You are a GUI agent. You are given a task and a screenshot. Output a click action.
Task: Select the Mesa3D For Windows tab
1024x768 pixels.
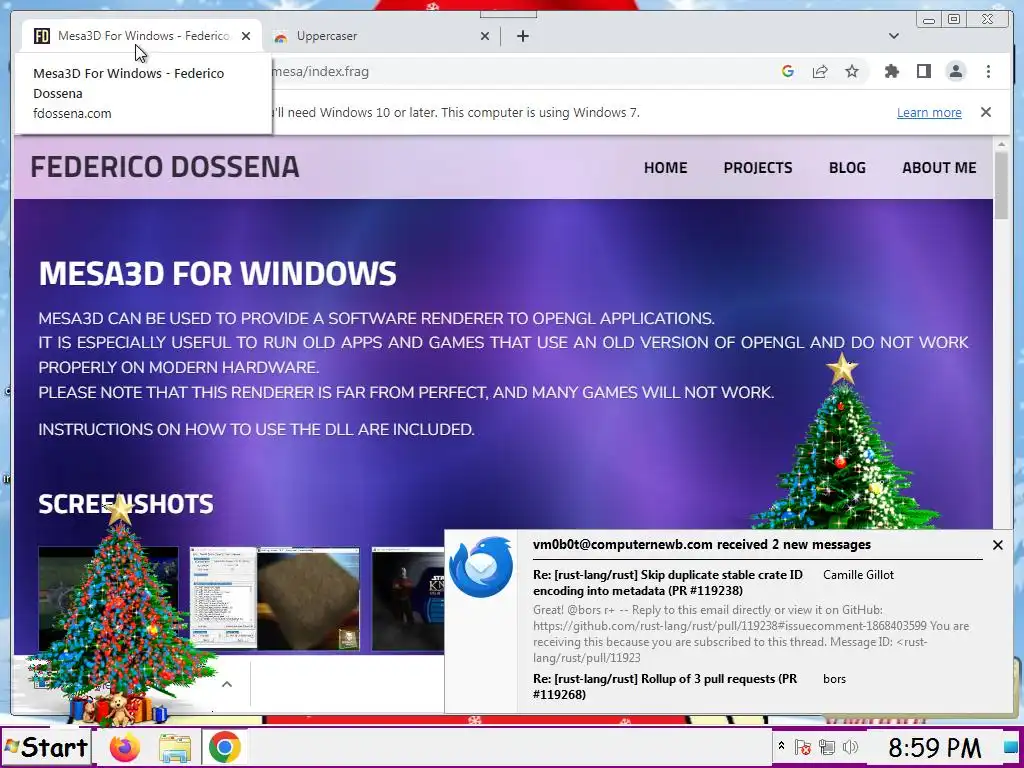pos(142,36)
